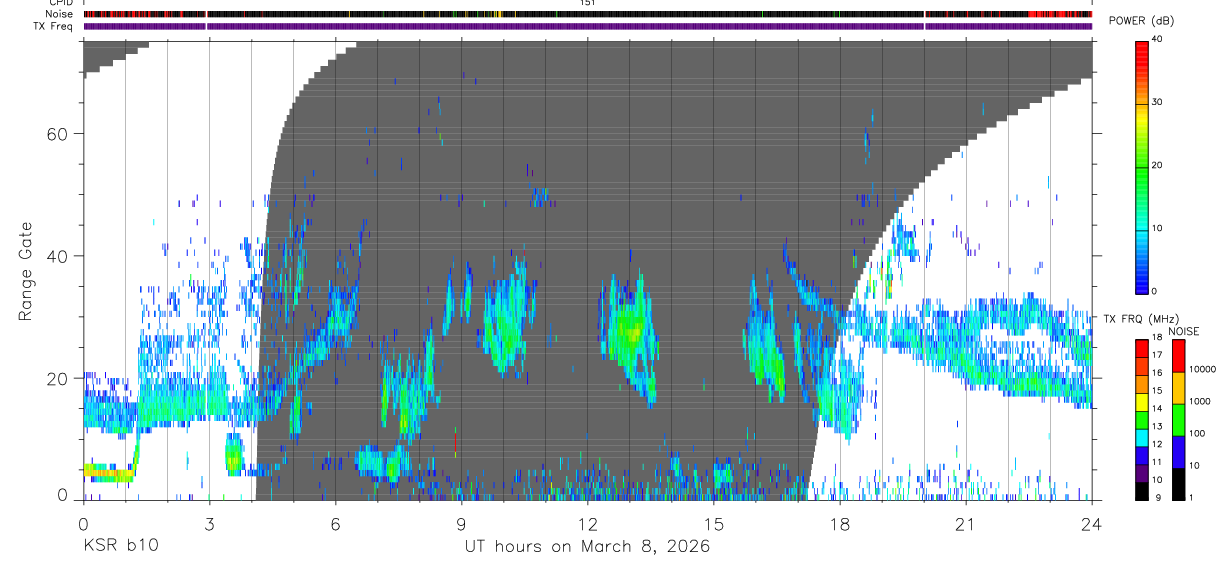Viewport: 1228px width, 567px height.
Task: Click UT hour axis tick '18'
Action: coord(839,523)
